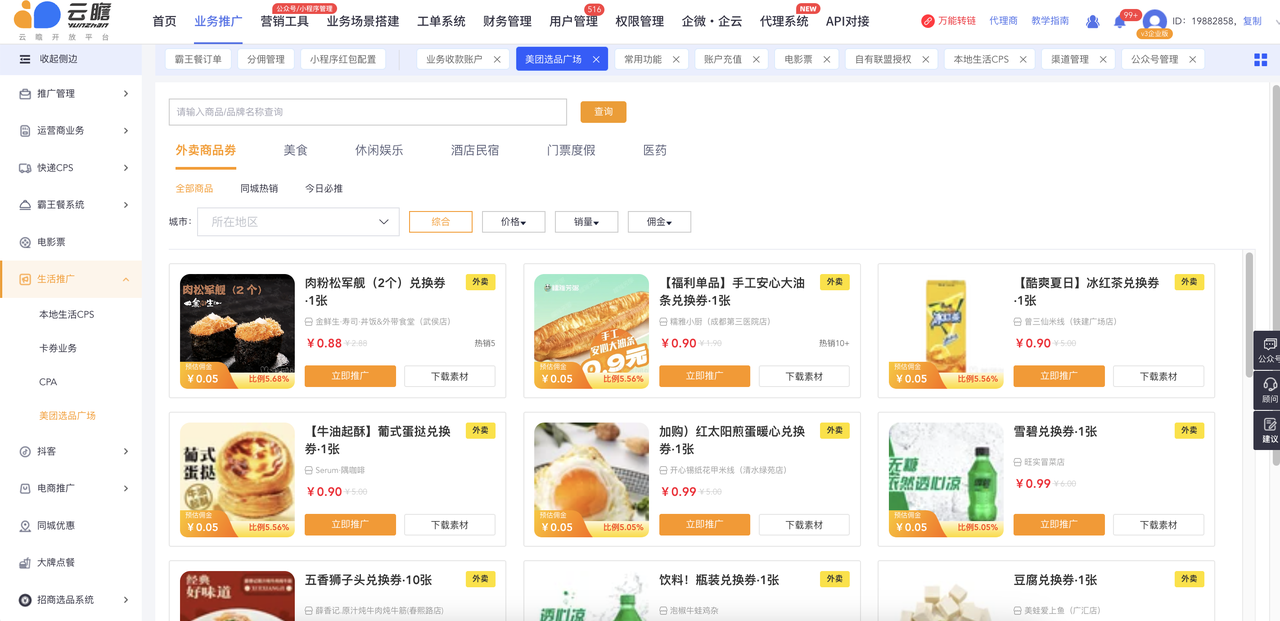Close the 业务收款账户 tab
The image size is (1280, 621).
(x=497, y=60)
